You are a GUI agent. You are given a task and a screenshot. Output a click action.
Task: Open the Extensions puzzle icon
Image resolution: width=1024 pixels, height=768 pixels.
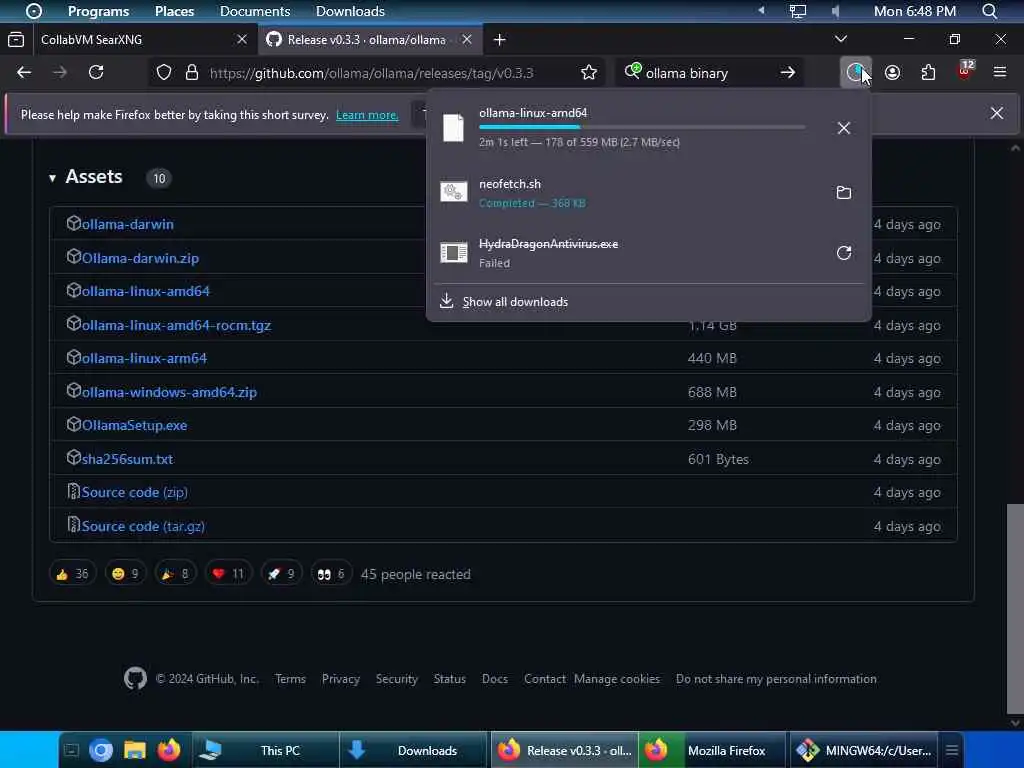tap(928, 72)
